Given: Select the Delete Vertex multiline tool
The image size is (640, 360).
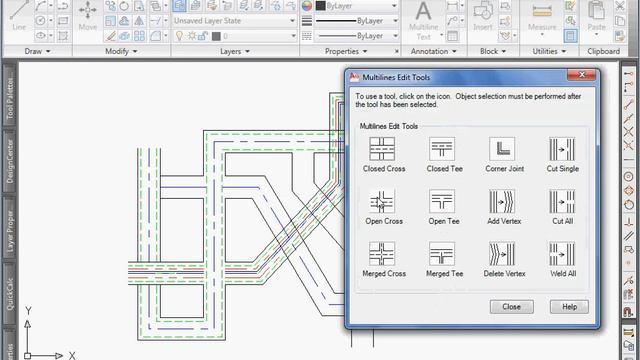Looking at the screenshot, I should pos(502,254).
